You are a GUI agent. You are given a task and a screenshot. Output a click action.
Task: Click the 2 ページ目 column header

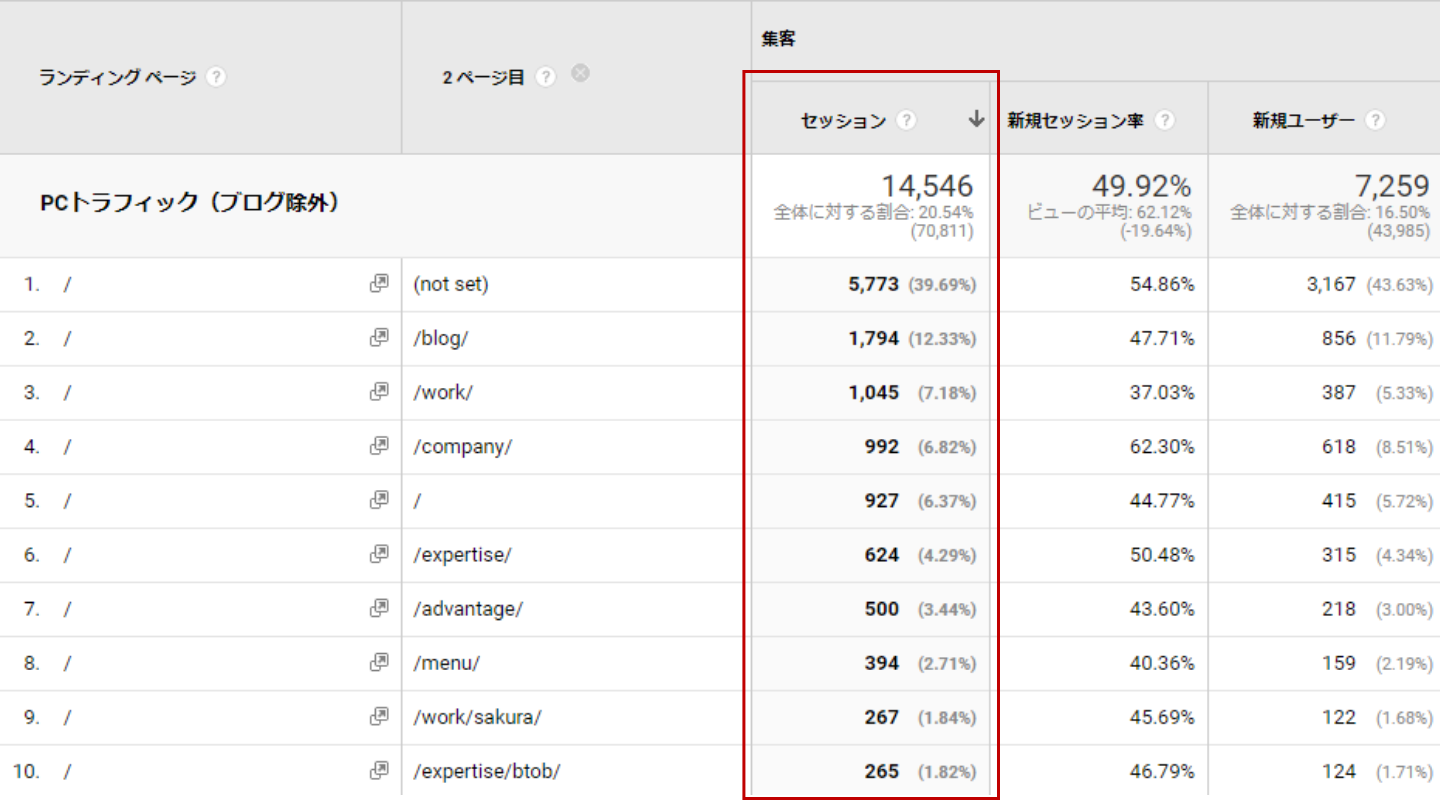(x=483, y=77)
